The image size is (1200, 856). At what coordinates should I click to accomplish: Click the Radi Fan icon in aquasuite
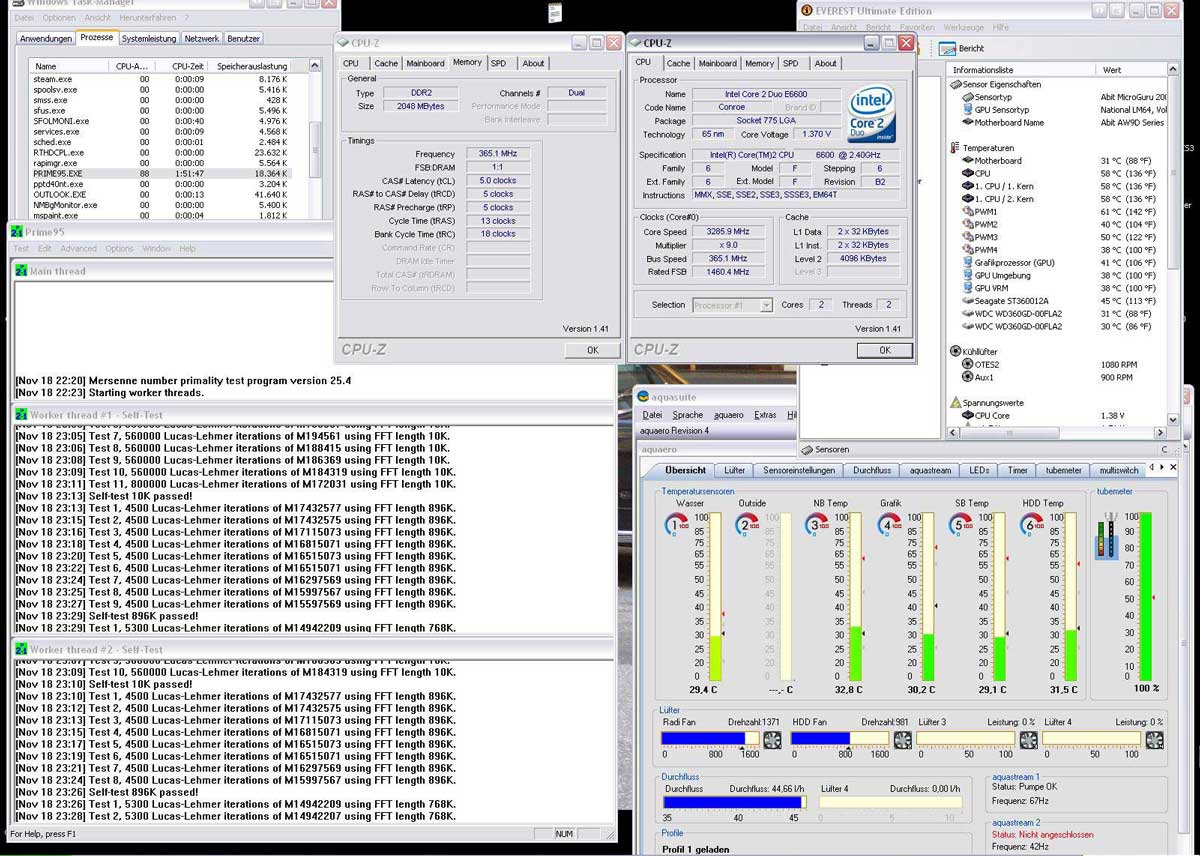point(773,740)
